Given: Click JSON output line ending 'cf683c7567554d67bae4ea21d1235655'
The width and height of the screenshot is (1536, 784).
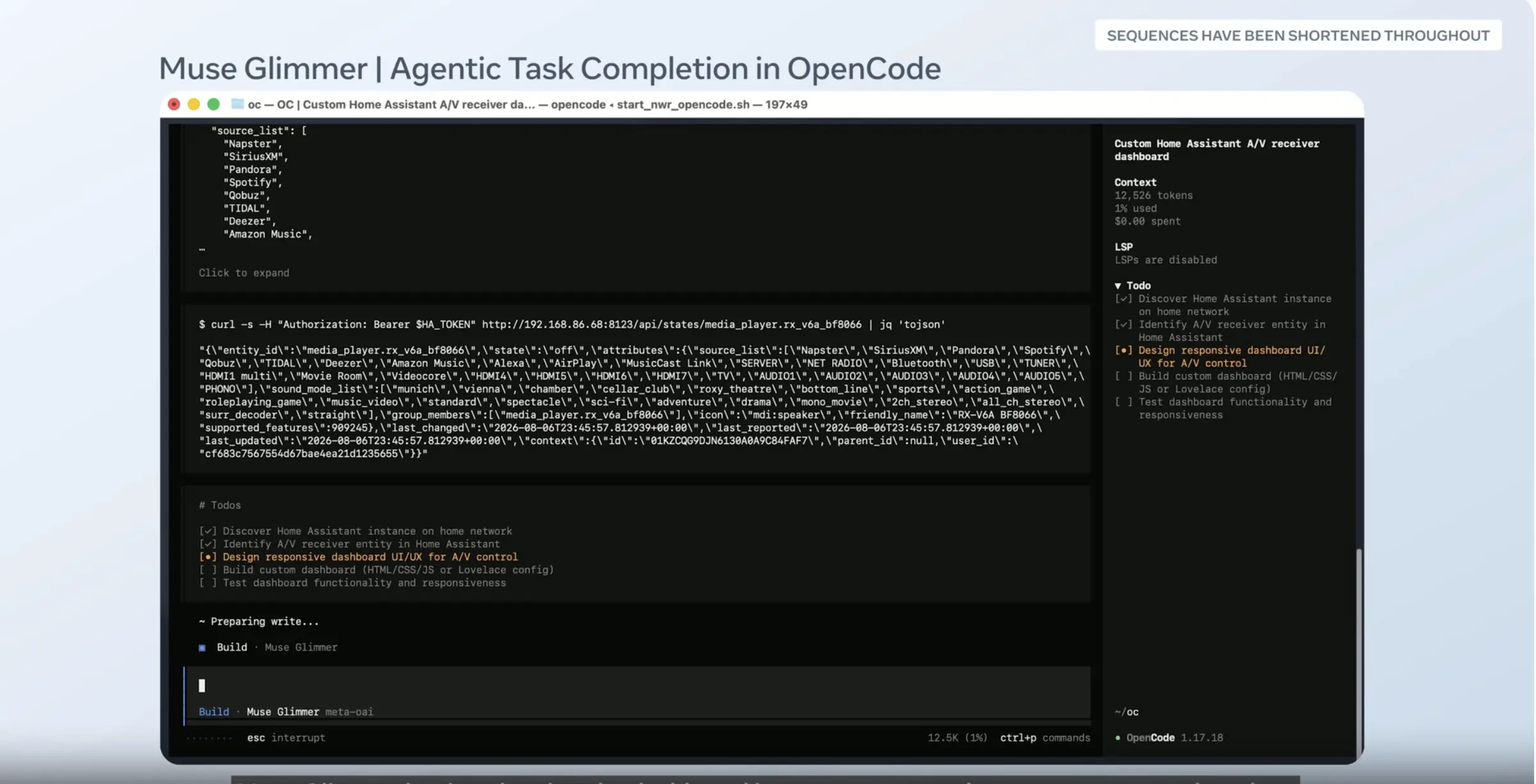Looking at the screenshot, I should coord(313,453).
